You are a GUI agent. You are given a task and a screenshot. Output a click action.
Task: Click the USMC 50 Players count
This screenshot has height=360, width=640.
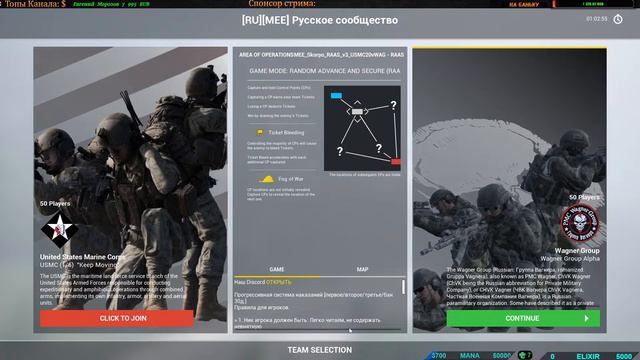coord(55,203)
